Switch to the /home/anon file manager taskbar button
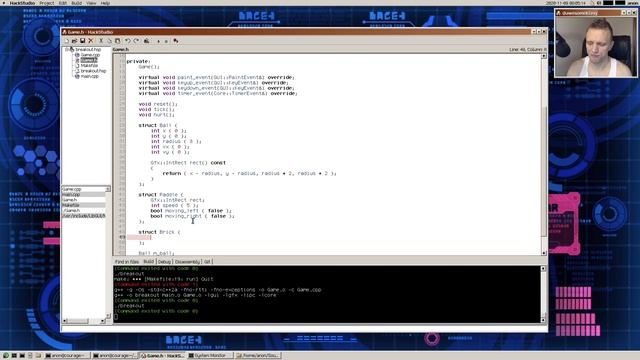The image size is (640, 360). pyautogui.click(x=258, y=356)
